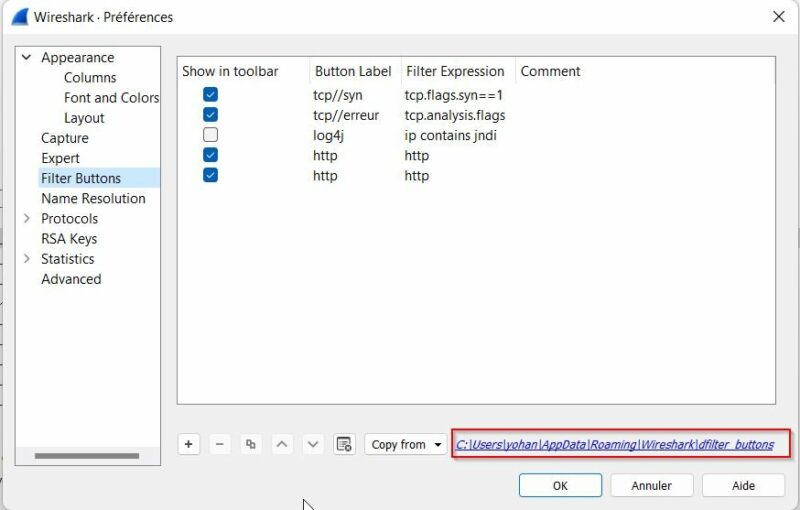Viewport: 800px width, 510px height.
Task: Select RSA Keys preferences
Action: coord(69,239)
